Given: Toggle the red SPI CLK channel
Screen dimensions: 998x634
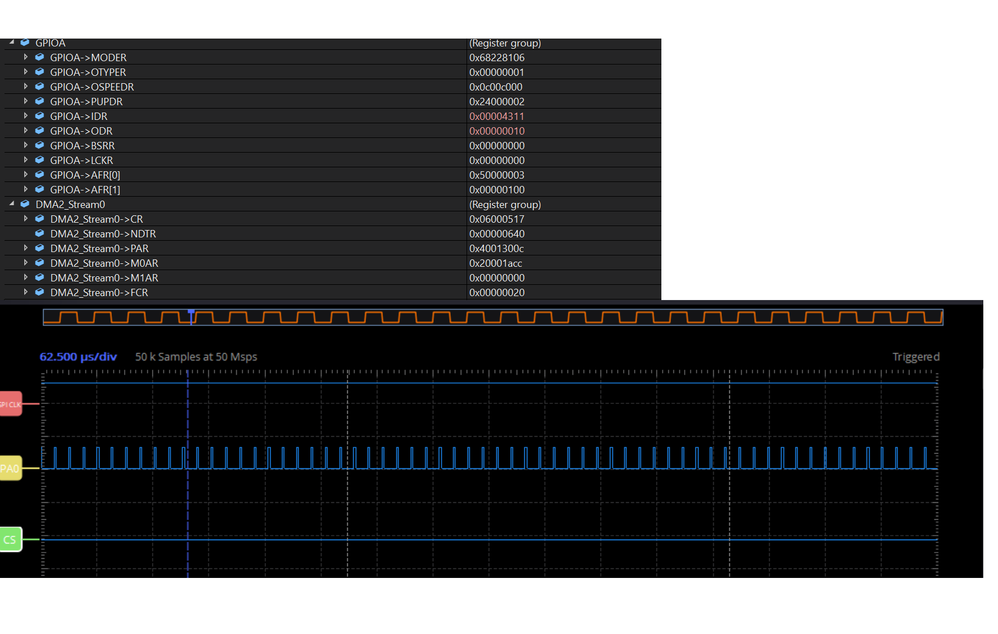Looking at the screenshot, I should 10,404.
